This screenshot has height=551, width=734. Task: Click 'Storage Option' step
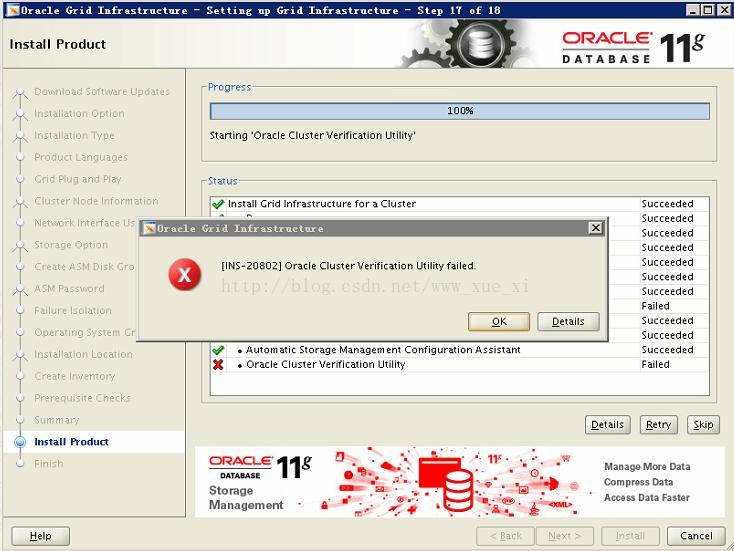point(71,245)
